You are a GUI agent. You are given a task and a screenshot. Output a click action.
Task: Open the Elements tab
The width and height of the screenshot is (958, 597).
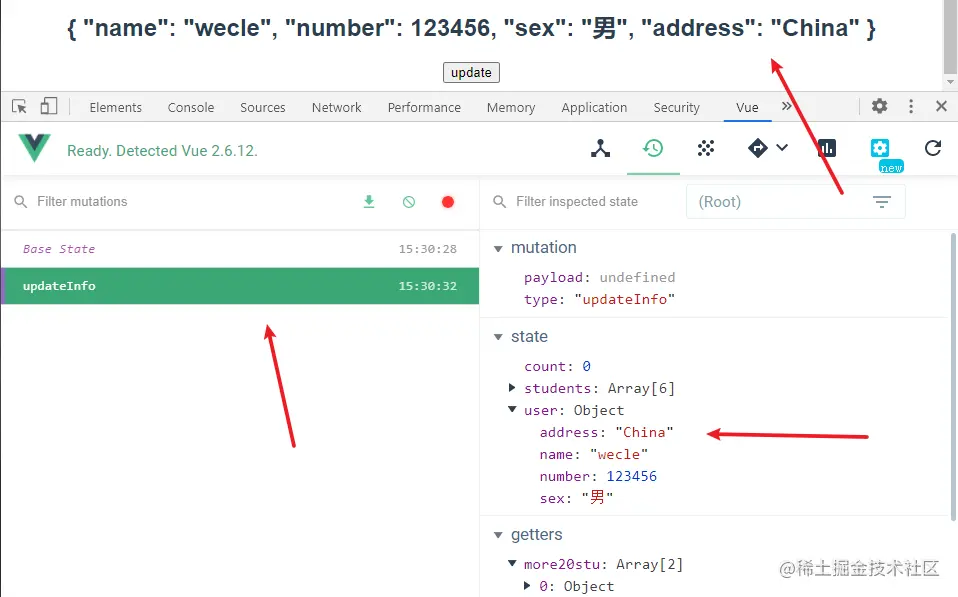(x=115, y=108)
